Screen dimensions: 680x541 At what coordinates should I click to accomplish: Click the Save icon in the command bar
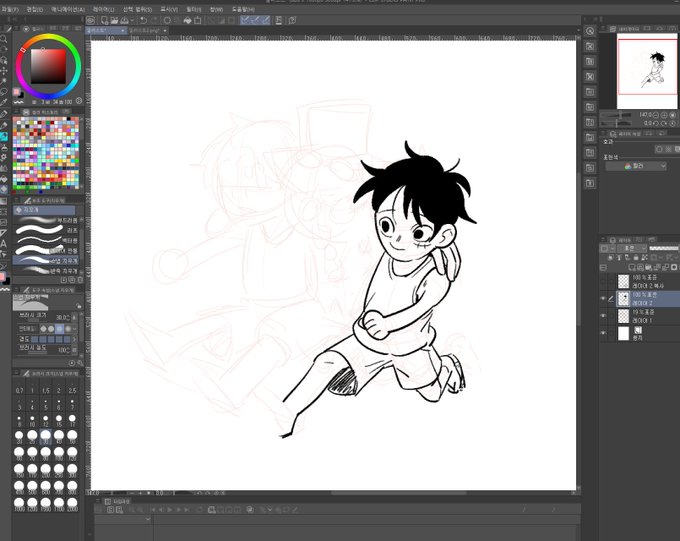click(124, 20)
